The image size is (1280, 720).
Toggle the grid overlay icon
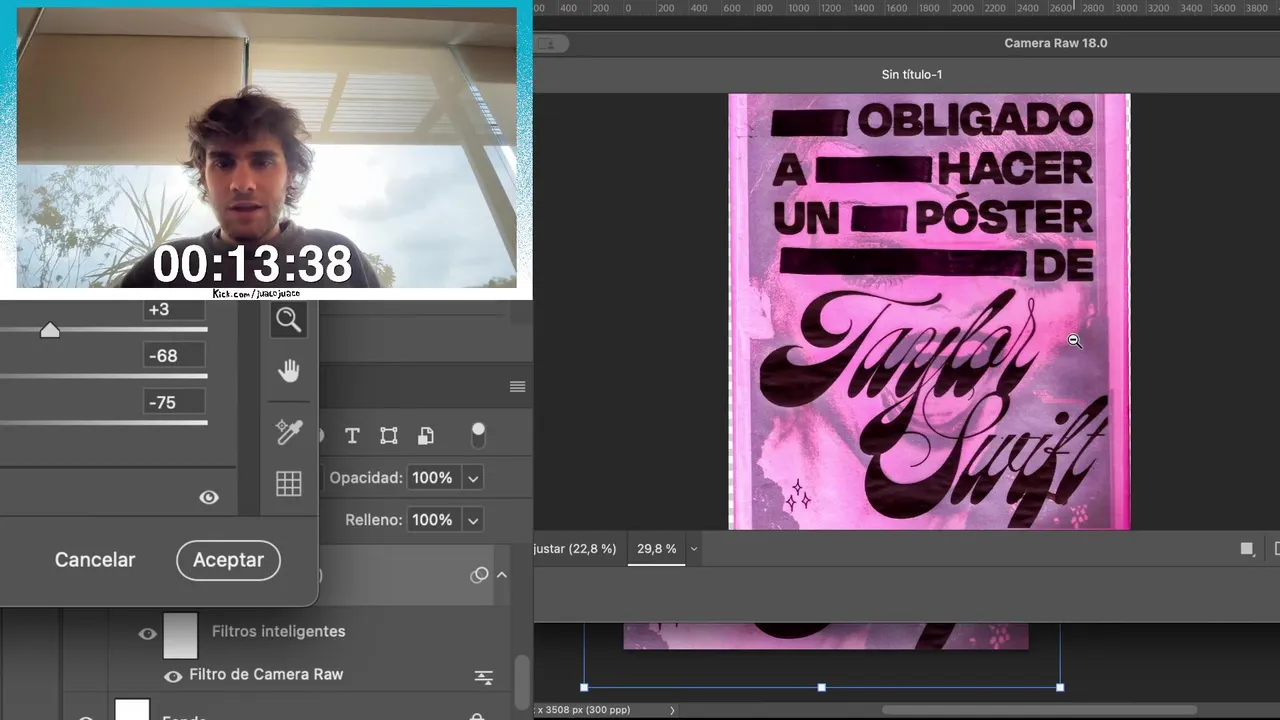tap(288, 484)
